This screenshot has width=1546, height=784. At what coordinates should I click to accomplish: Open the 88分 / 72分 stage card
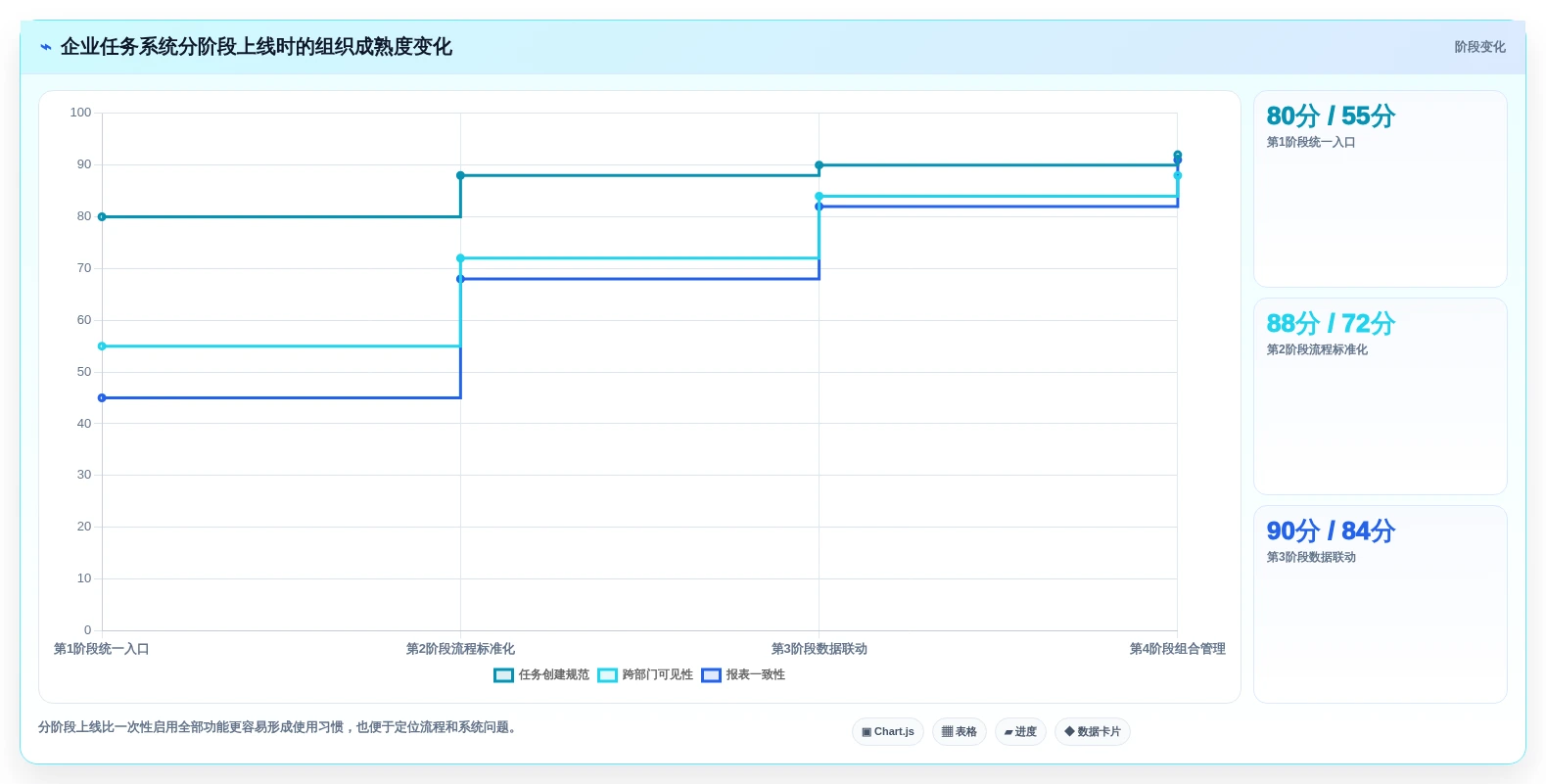tap(1380, 396)
